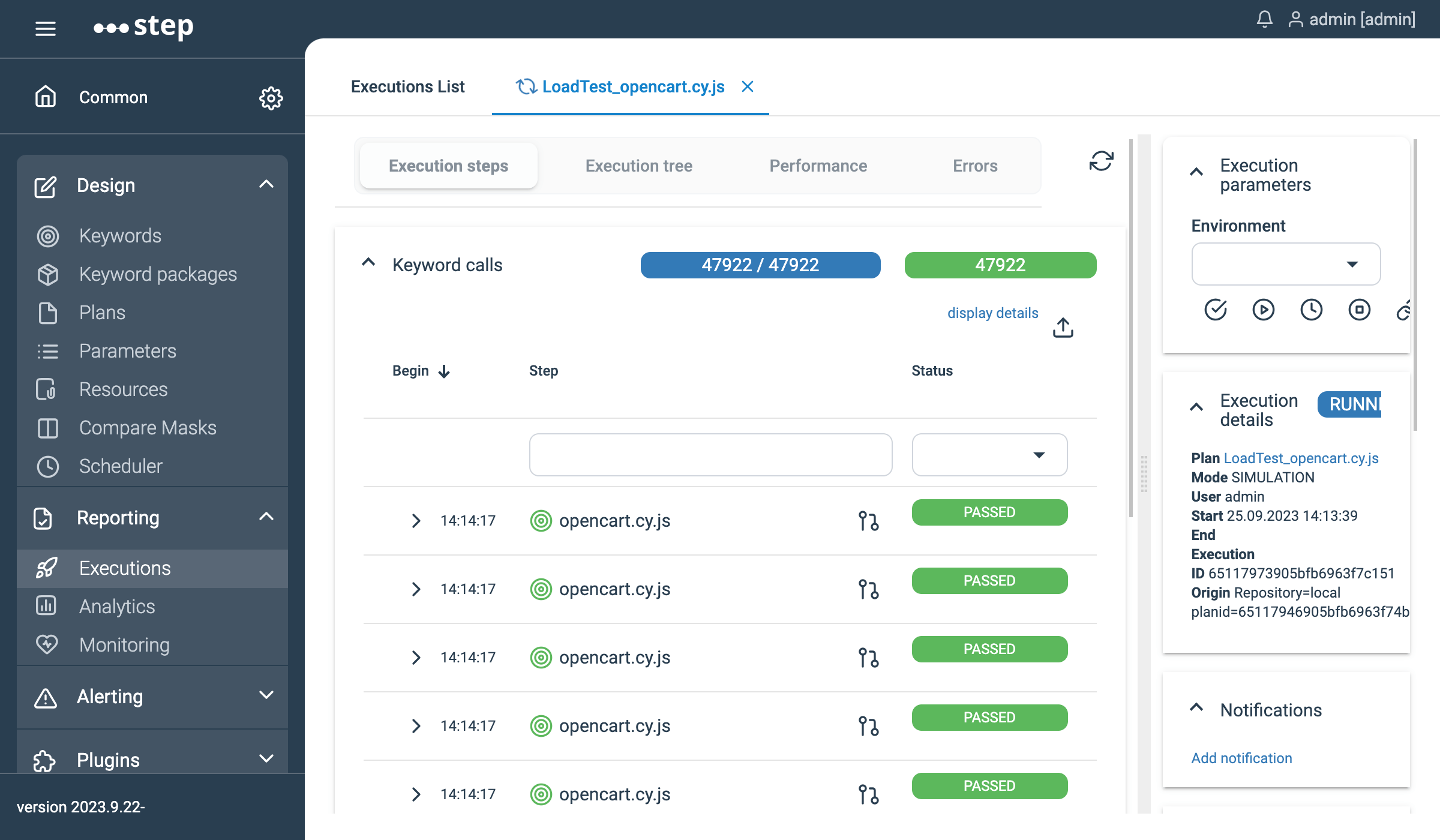Click the display details link
Screen dimensions: 1440x840
(x=992, y=313)
